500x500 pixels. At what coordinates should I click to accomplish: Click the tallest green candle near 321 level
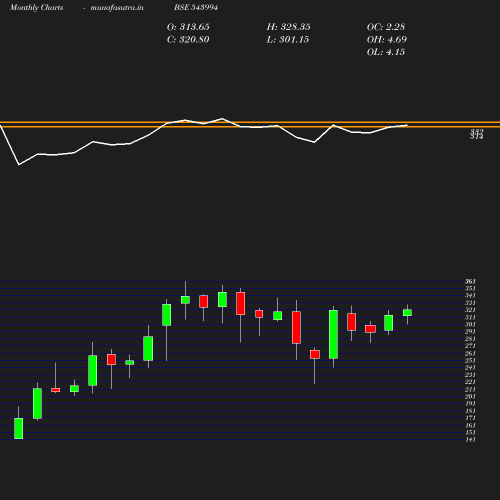coord(333,334)
